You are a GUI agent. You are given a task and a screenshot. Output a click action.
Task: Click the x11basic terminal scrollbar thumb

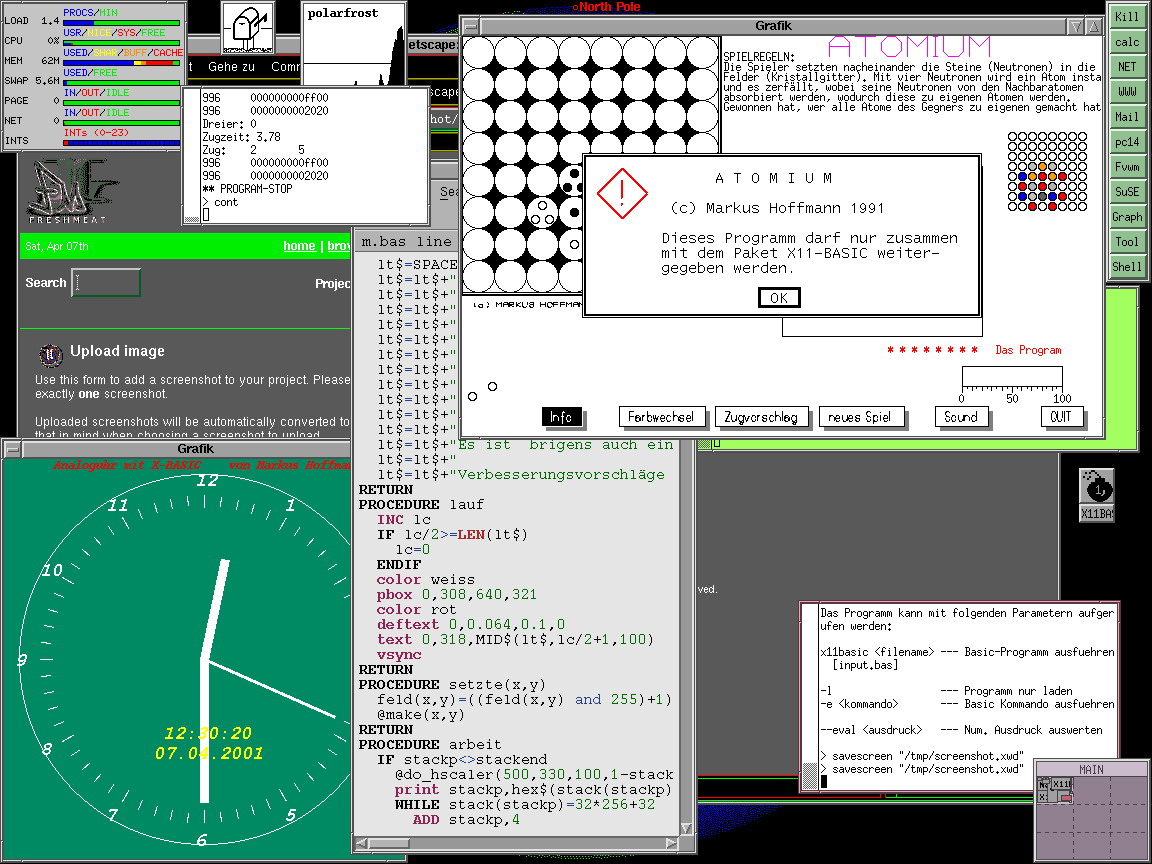[810, 775]
